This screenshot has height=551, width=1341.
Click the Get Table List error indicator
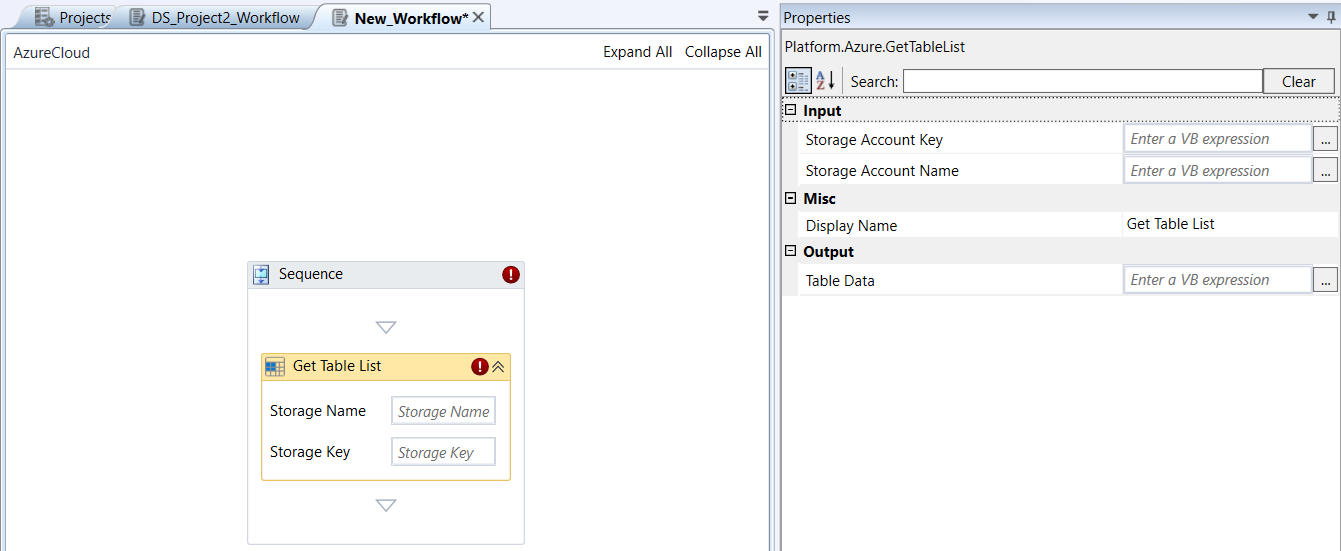coord(480,367)
